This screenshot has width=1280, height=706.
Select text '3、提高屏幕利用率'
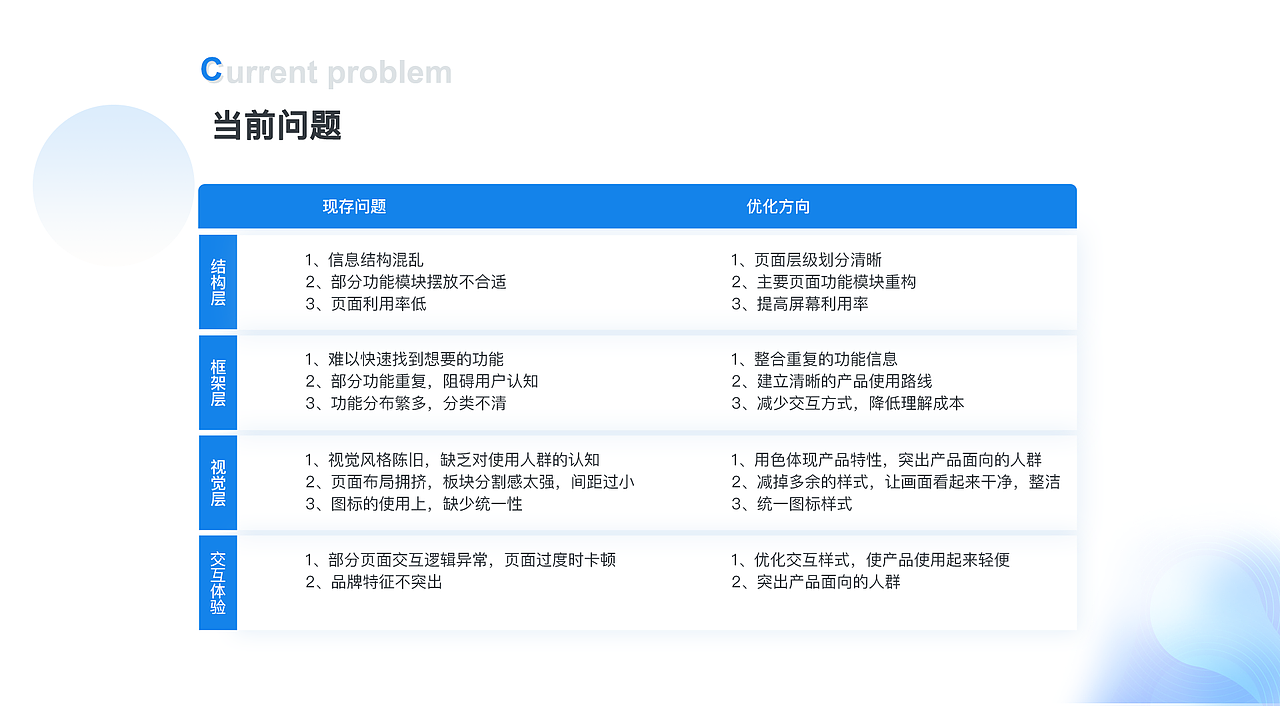[x=799, y=304]
